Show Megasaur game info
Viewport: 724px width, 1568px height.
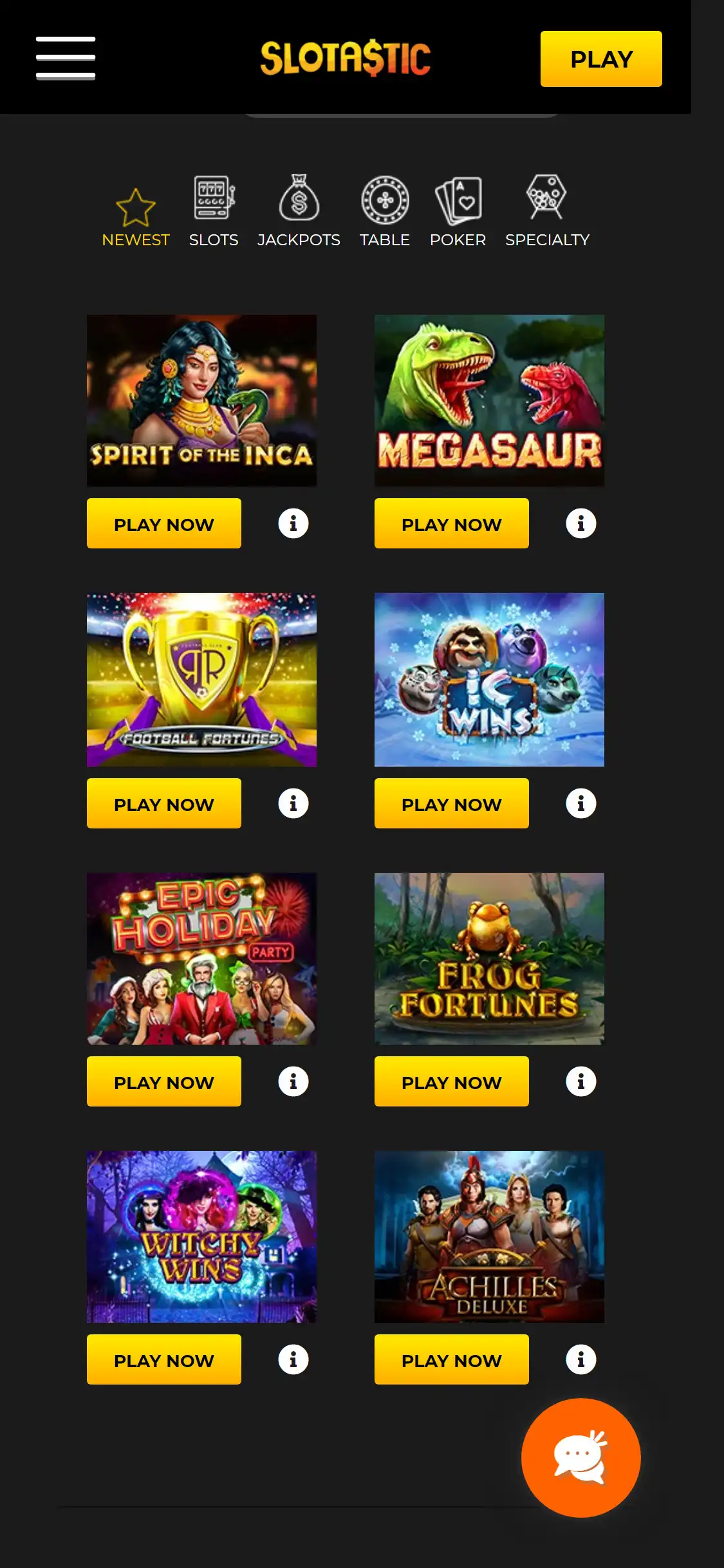click(x=581, y=523)
